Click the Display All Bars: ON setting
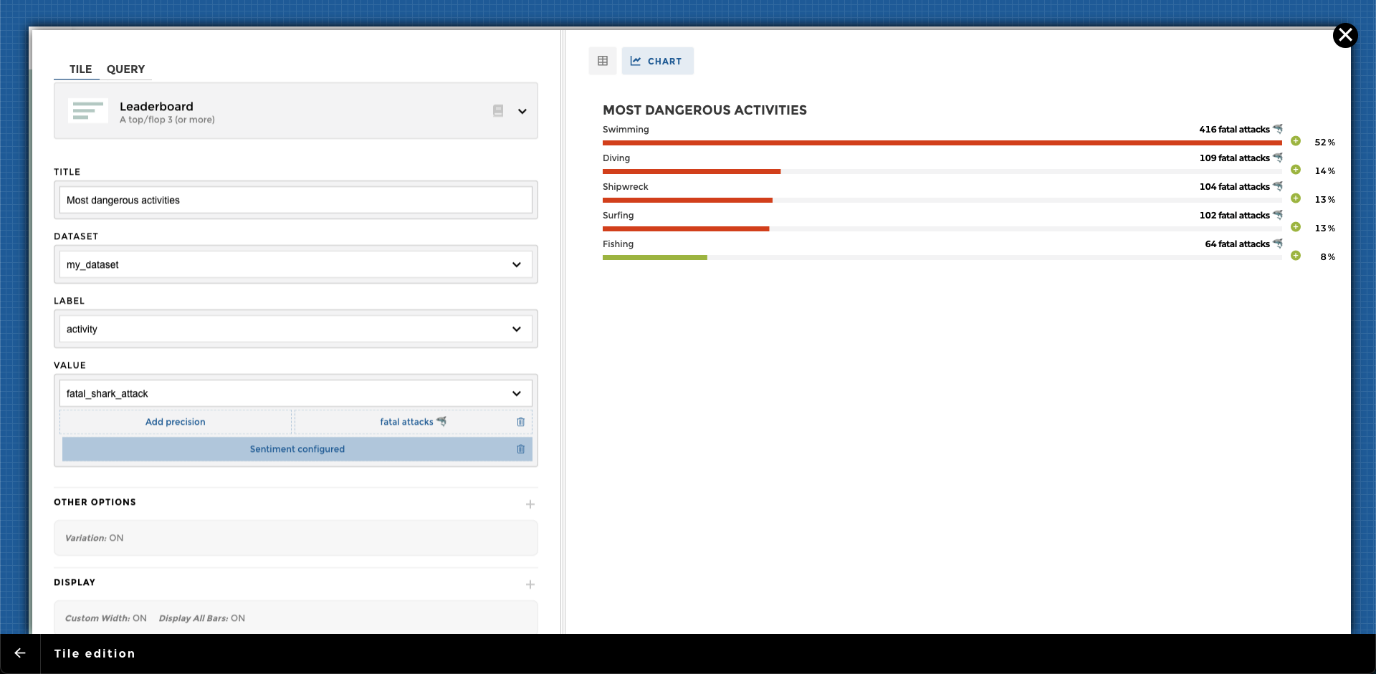The height and width of the screenshot is (674, 1376). [202, 618]
